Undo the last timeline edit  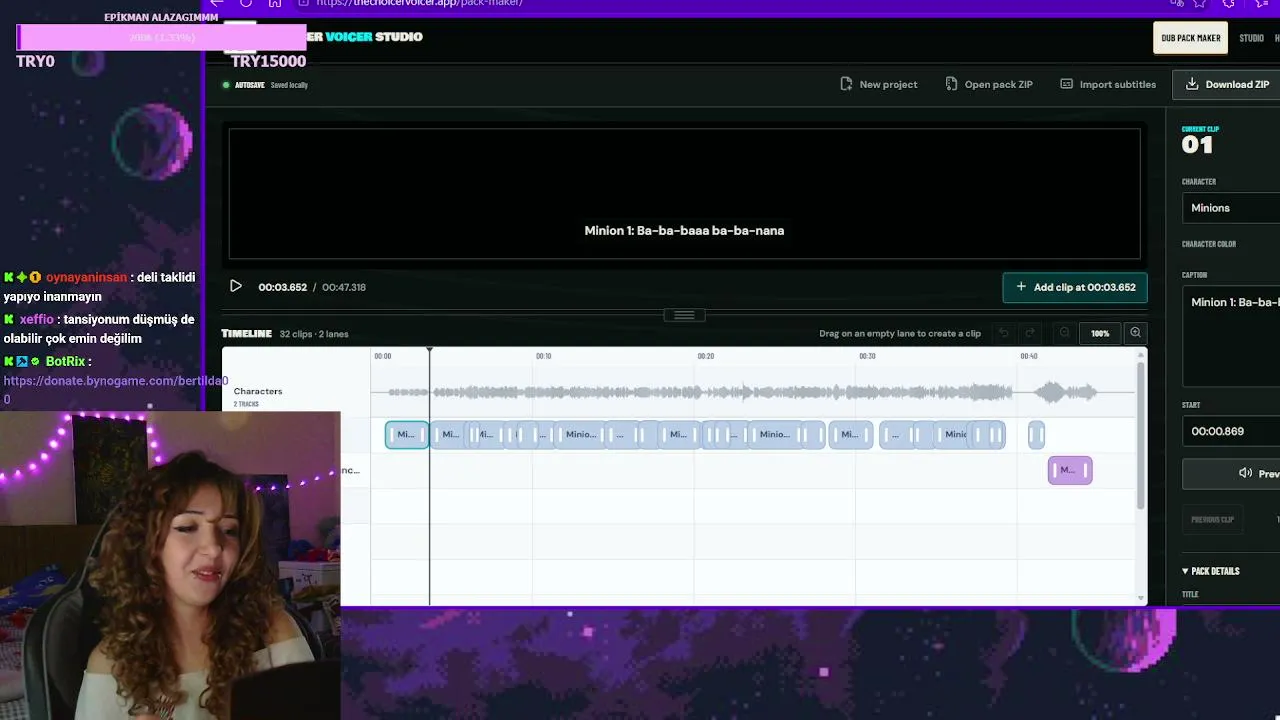pyautogui.click(x=1003, y=333)
